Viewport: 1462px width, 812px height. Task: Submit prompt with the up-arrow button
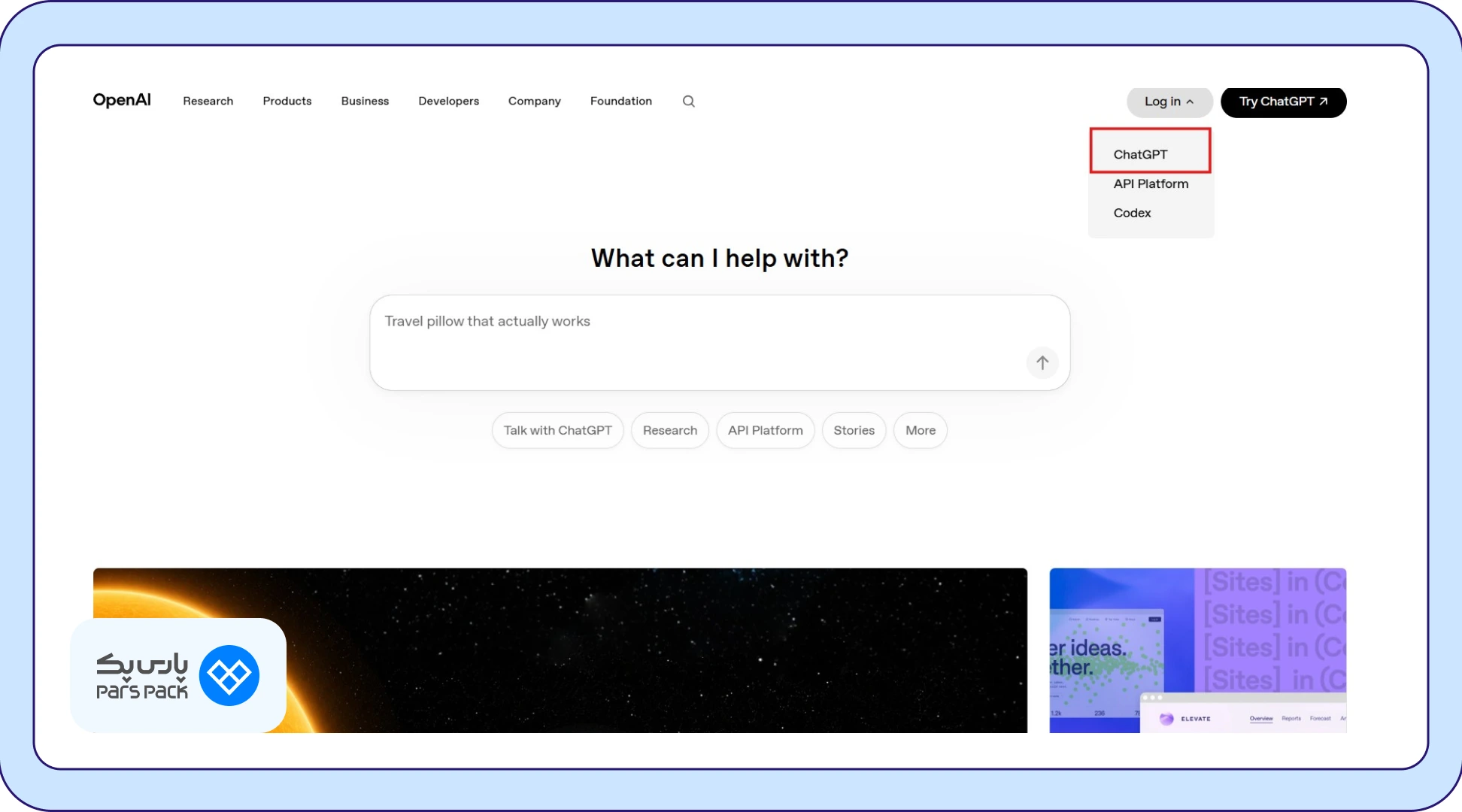point(1042,363)
